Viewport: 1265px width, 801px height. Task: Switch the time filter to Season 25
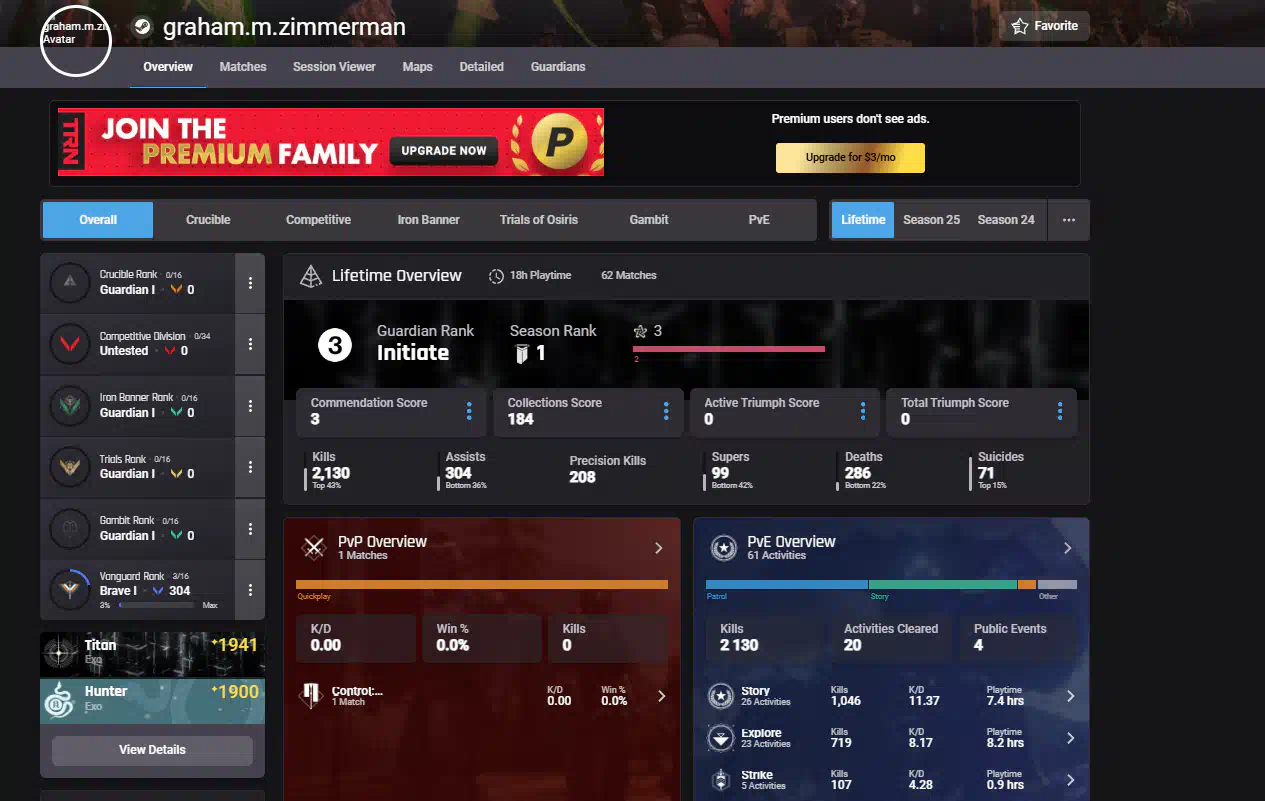[931, 220]
